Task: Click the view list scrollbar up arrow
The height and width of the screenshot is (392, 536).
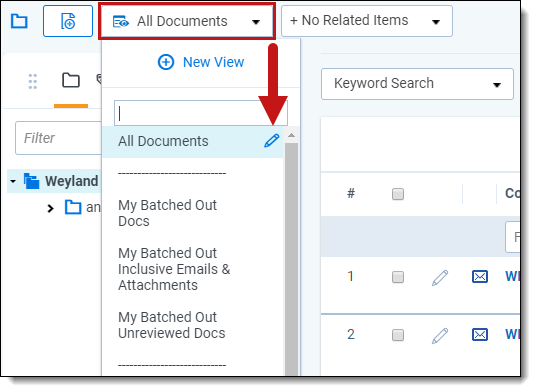Action: (291, 135)
